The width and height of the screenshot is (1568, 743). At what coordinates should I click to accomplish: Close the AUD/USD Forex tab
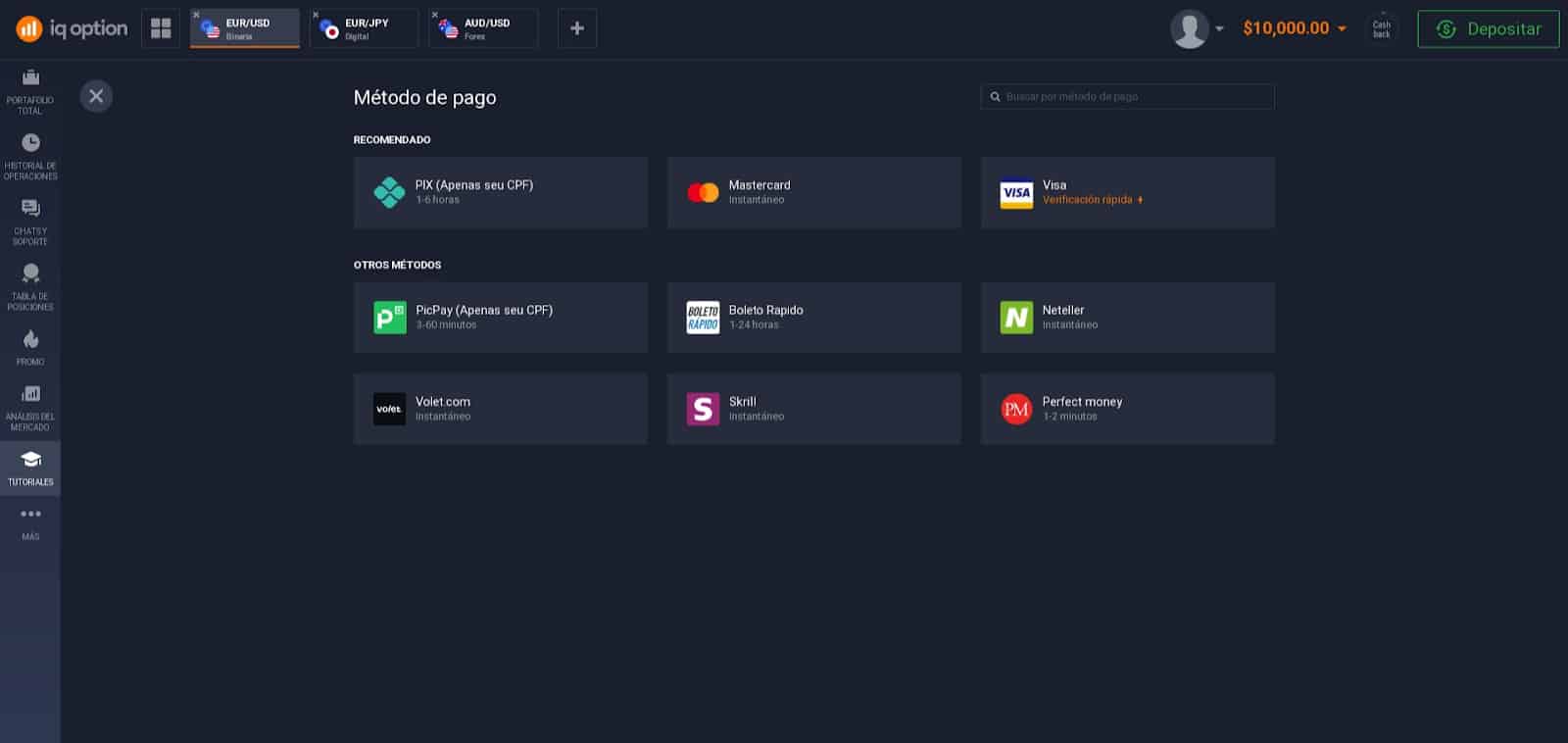(435, 14)
